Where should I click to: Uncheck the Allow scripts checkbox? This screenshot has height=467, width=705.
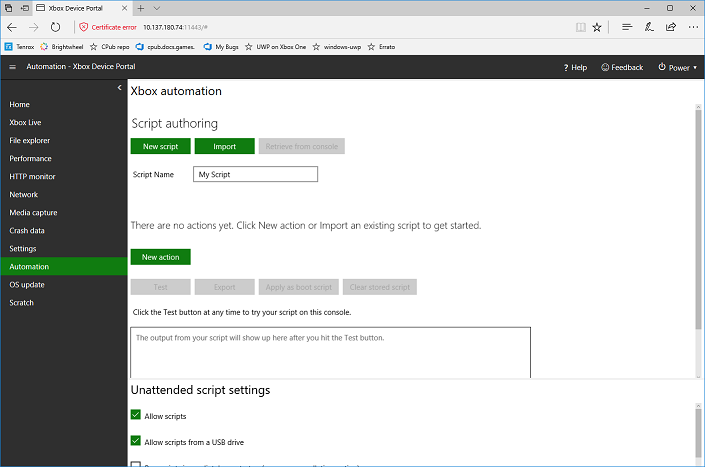tap(136, 414)
